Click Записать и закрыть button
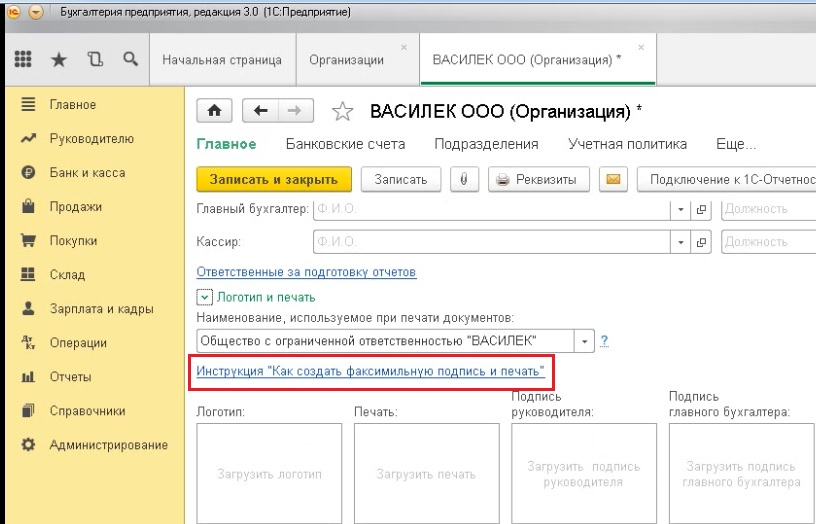Image resolution: width=816 pixels, height=524 pixels. [274, 180]
